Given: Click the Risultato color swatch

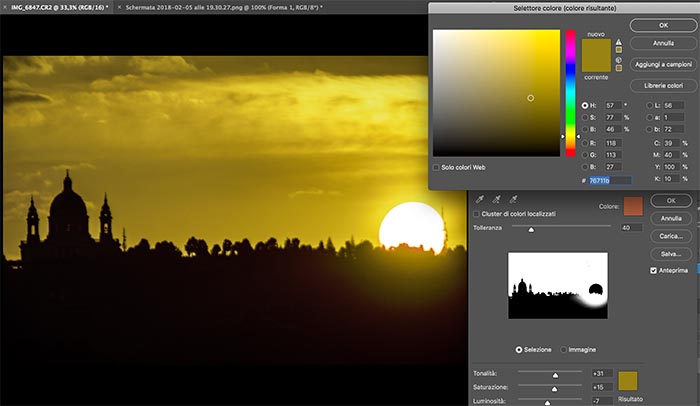Looking at the screenshot, I should 628,381.
